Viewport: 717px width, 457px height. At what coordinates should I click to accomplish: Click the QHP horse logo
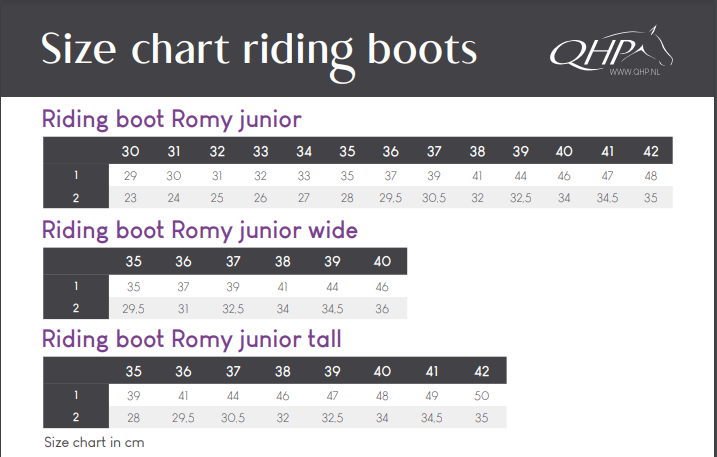point(611,48)
